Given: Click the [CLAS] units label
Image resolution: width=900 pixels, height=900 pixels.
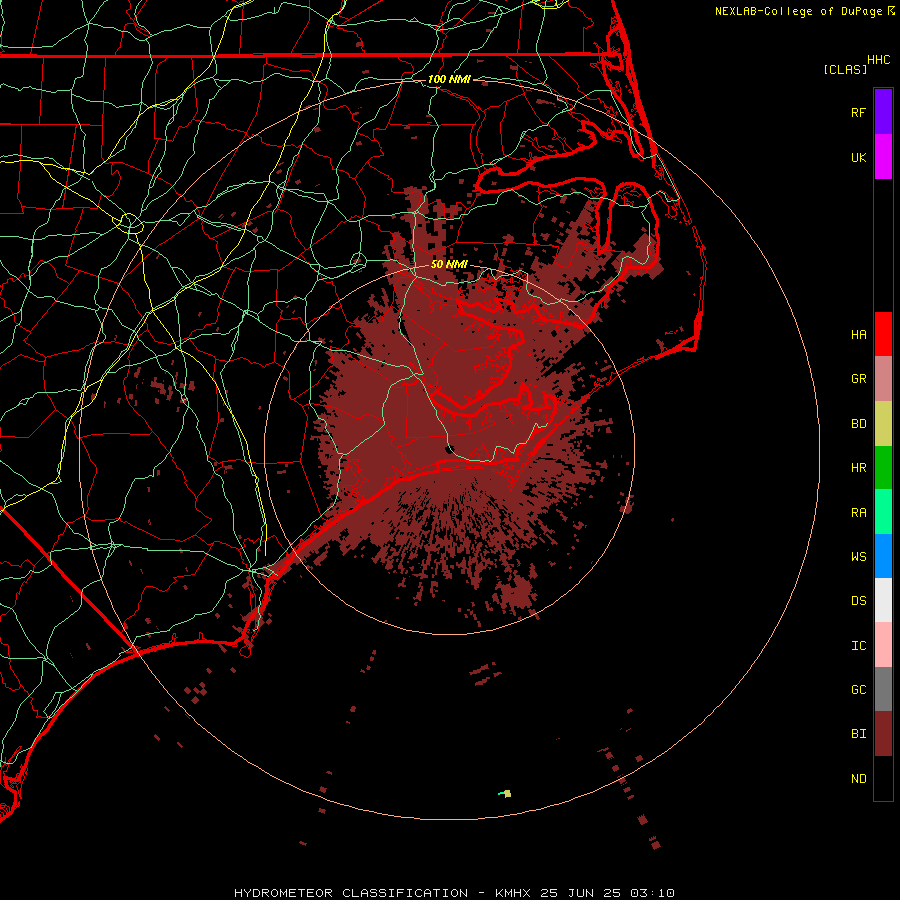Looking at the screenshot, I should coord(845,70).
